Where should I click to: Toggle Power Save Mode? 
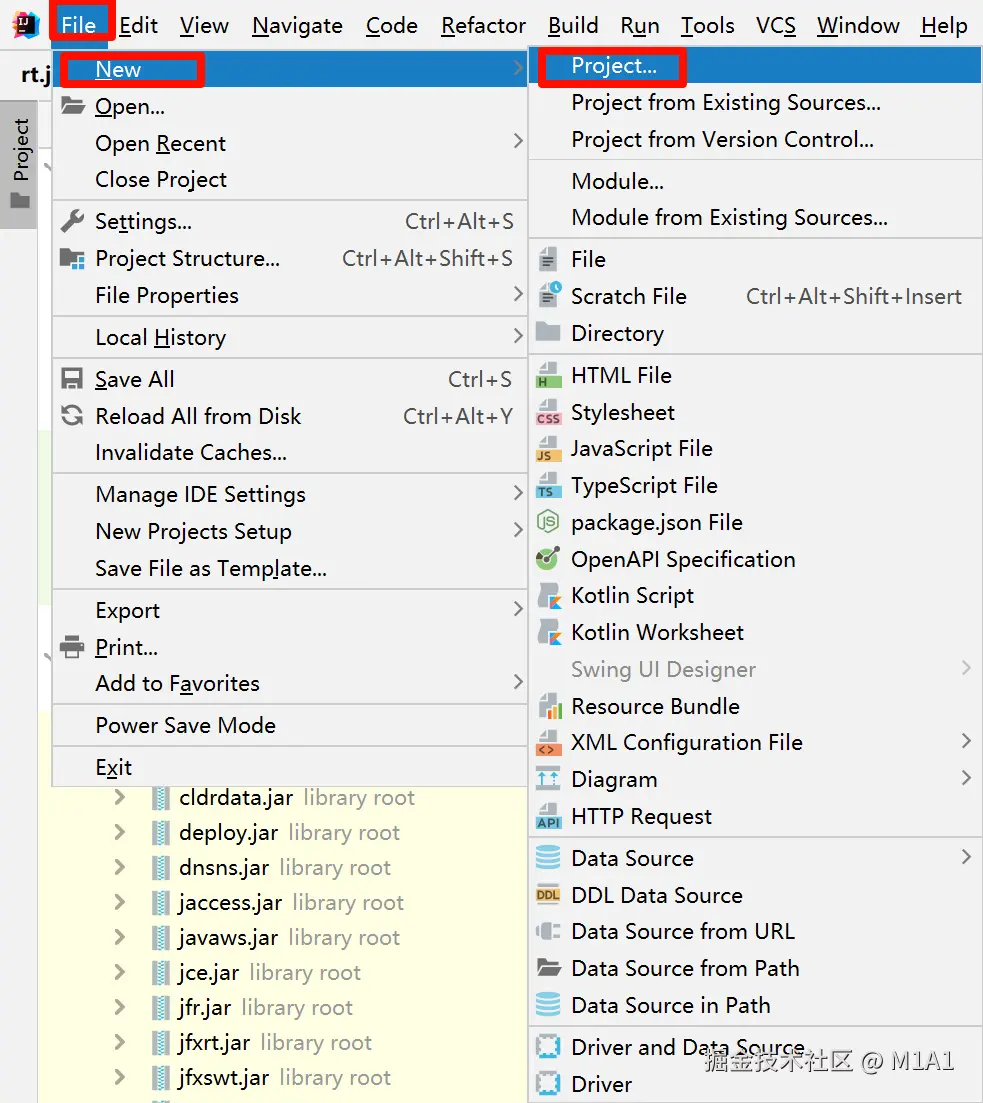[185, 726]
